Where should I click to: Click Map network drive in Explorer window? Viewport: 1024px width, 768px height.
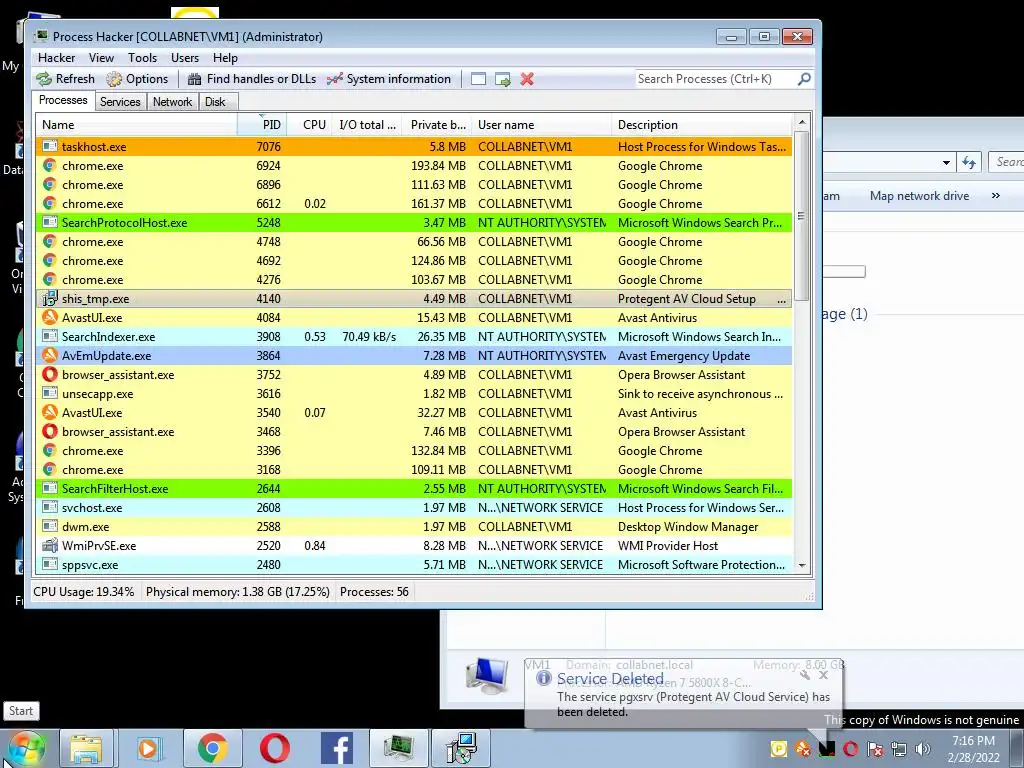pos(919,196)
